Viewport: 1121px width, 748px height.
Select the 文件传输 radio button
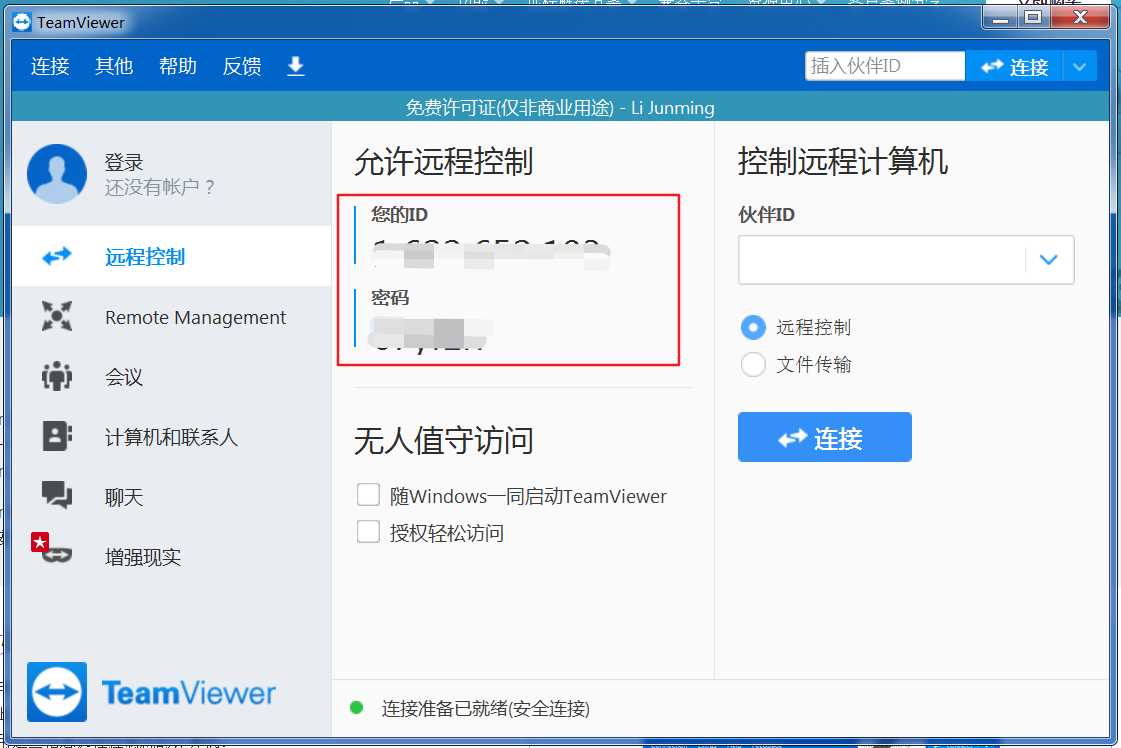pos(753,365)
